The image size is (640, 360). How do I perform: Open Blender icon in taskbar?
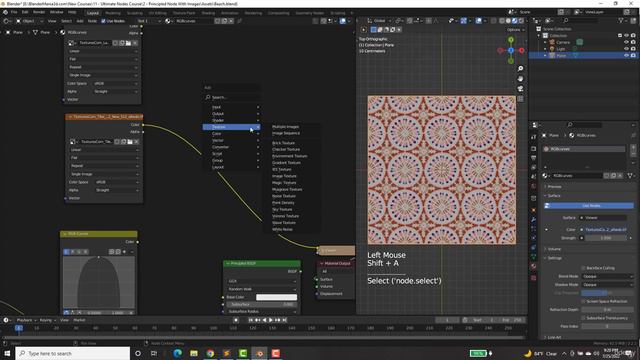(x=259, y=353)
